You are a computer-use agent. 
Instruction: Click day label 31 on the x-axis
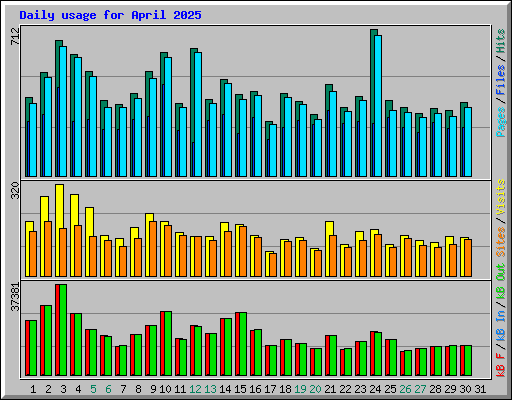[480, 389]
